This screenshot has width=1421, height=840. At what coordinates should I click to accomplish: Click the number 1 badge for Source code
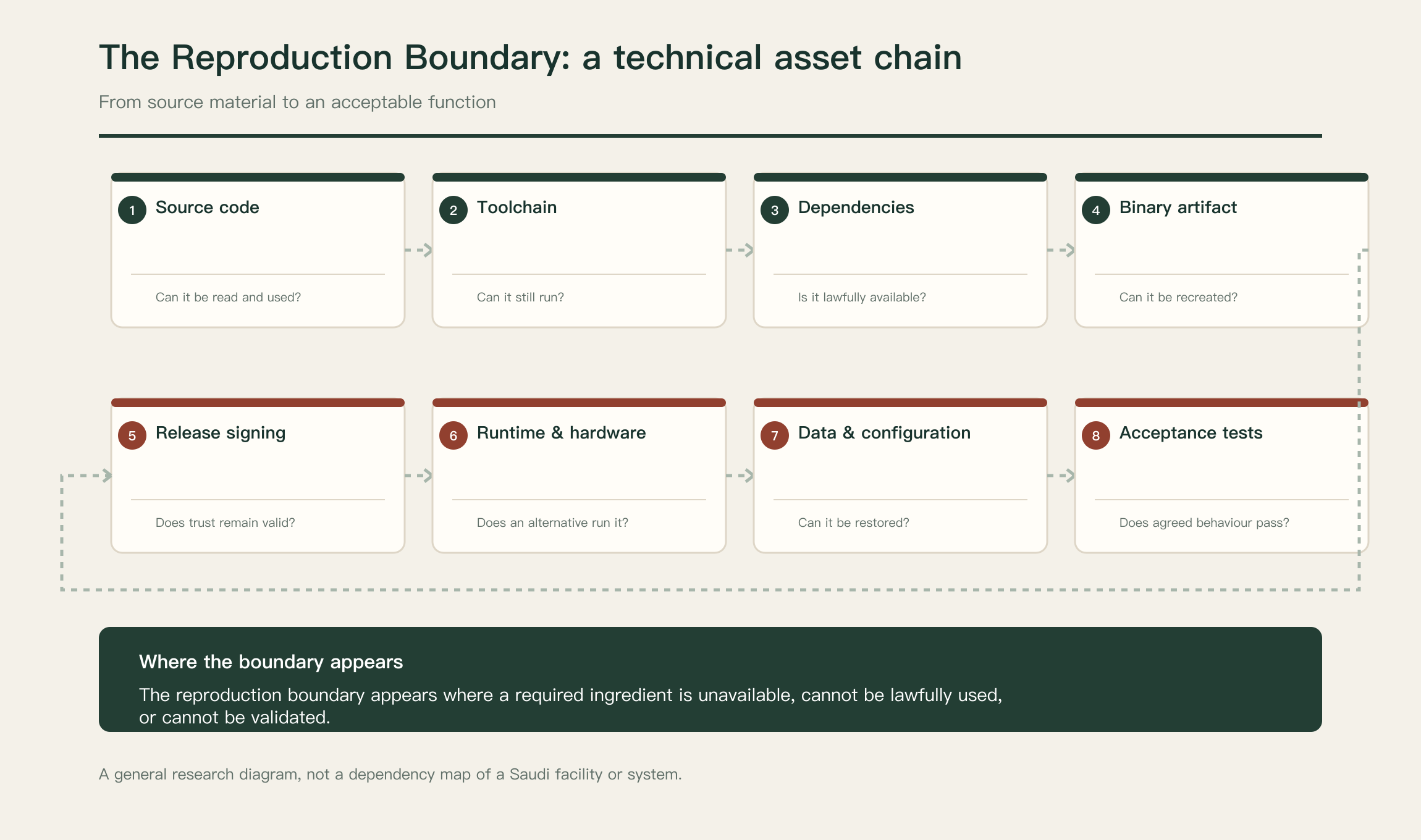pos(132,210)
